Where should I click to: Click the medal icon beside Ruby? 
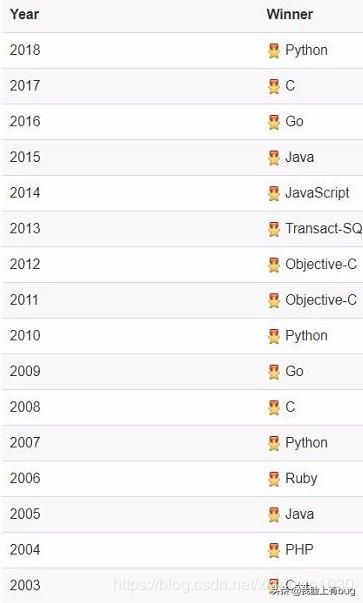point(274,479)
